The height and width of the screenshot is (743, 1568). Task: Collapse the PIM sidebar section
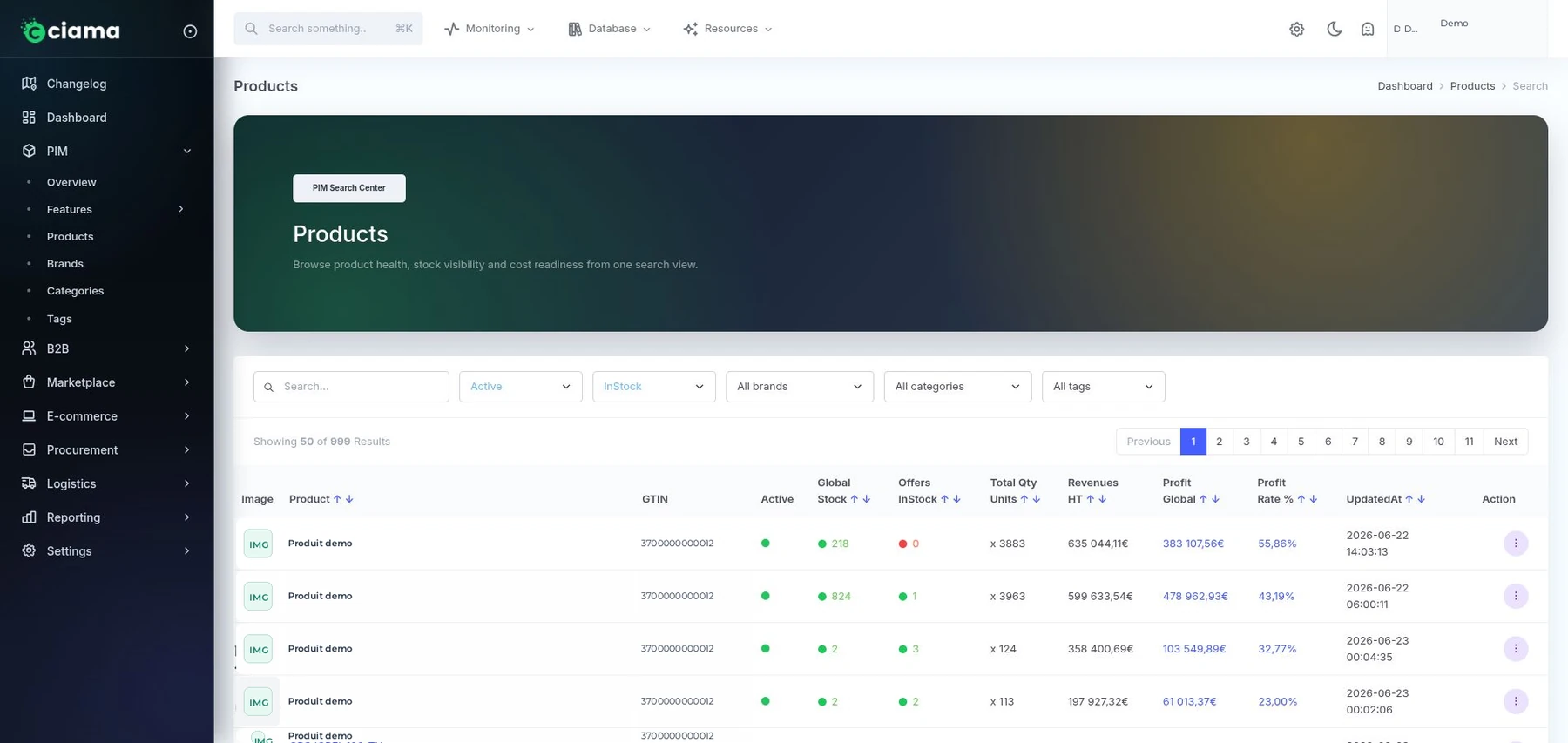[106, 151]
